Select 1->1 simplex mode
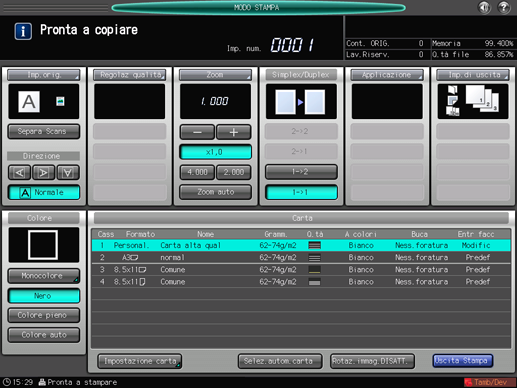517x388 pixels. (x=301, y=192)
